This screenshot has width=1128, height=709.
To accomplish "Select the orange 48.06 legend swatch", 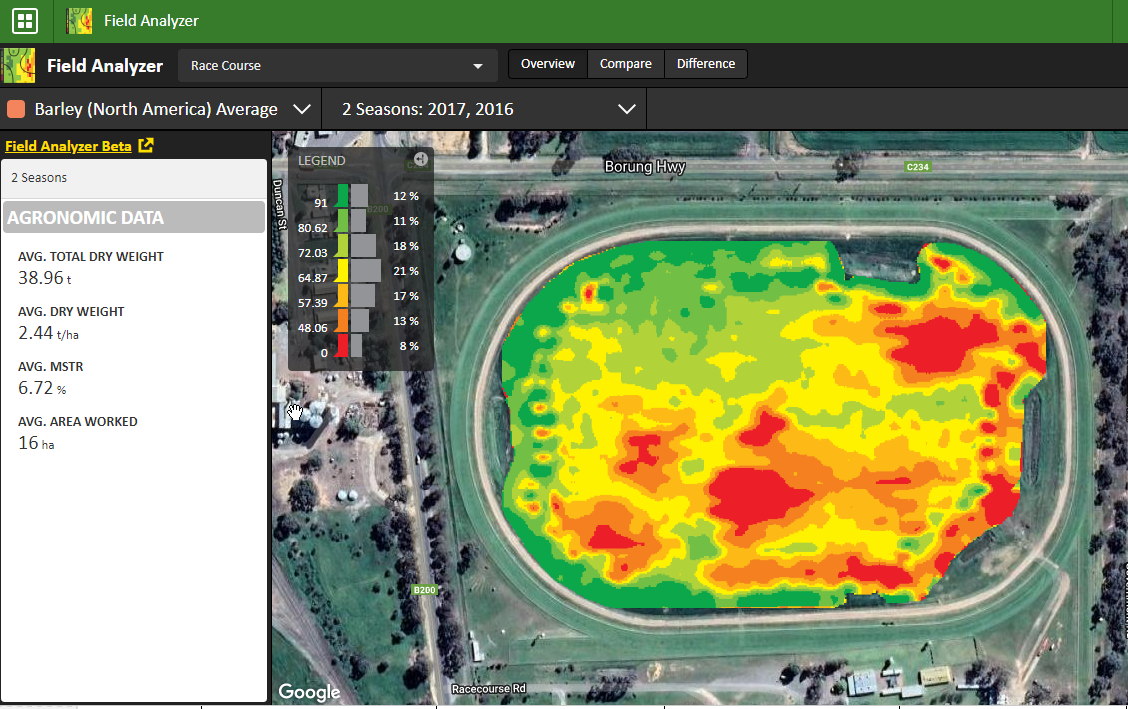I will [343, 321].
